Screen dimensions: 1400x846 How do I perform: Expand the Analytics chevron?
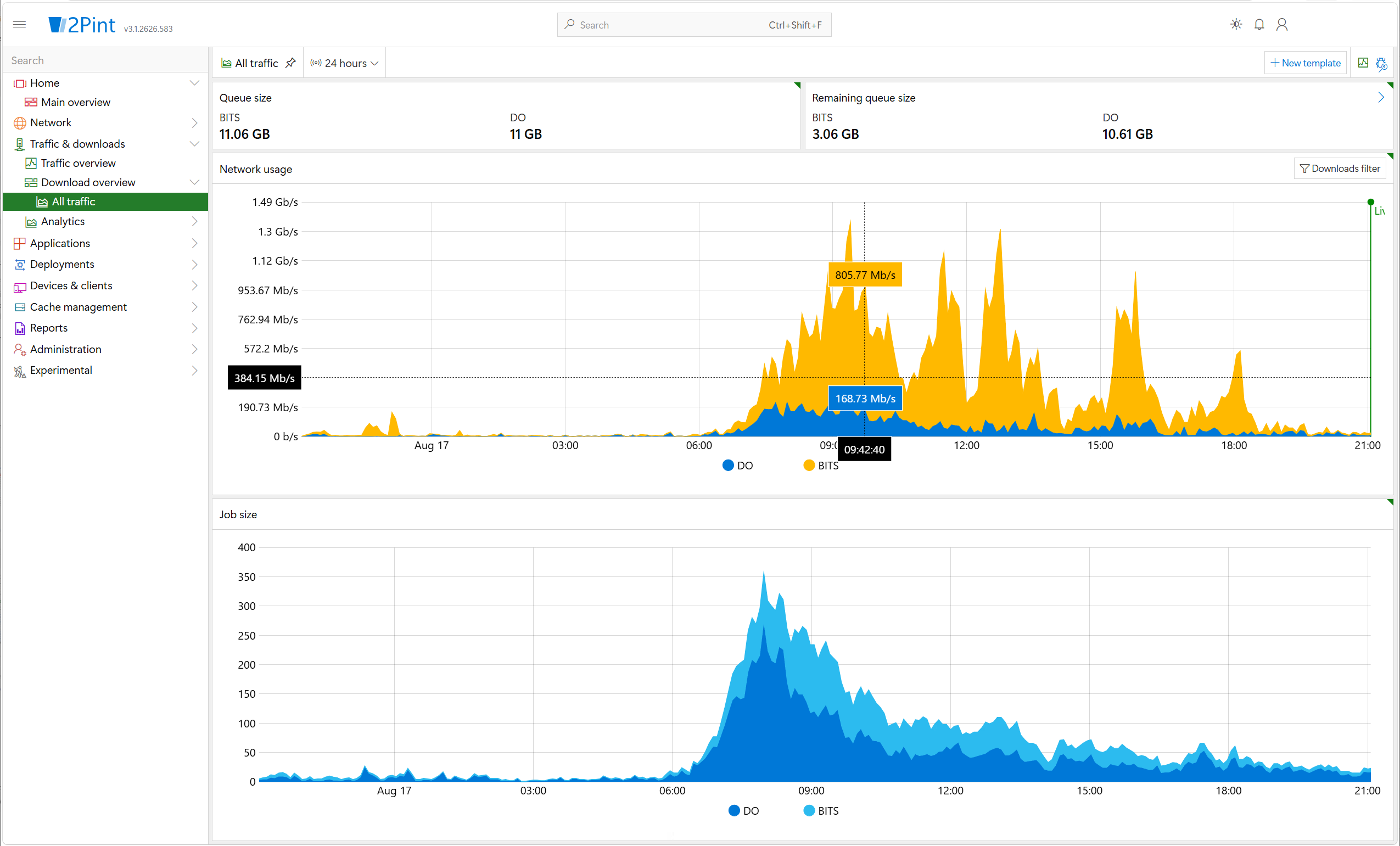[x=194, y=222]
